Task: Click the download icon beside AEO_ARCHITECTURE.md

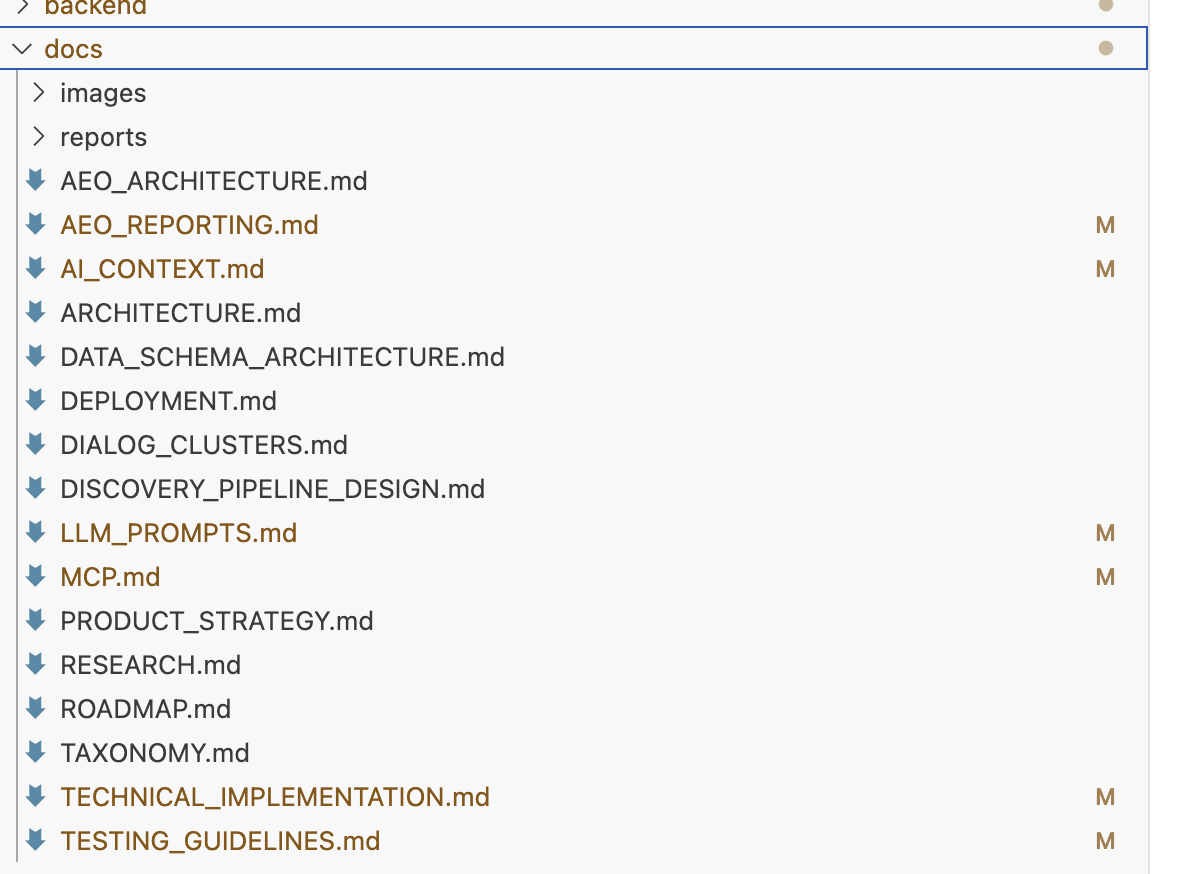Action: (37, 181)
